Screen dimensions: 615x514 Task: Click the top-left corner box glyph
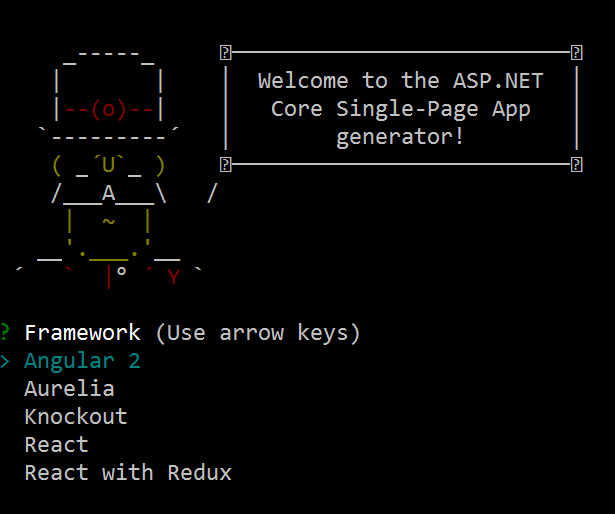click(226, 52)
